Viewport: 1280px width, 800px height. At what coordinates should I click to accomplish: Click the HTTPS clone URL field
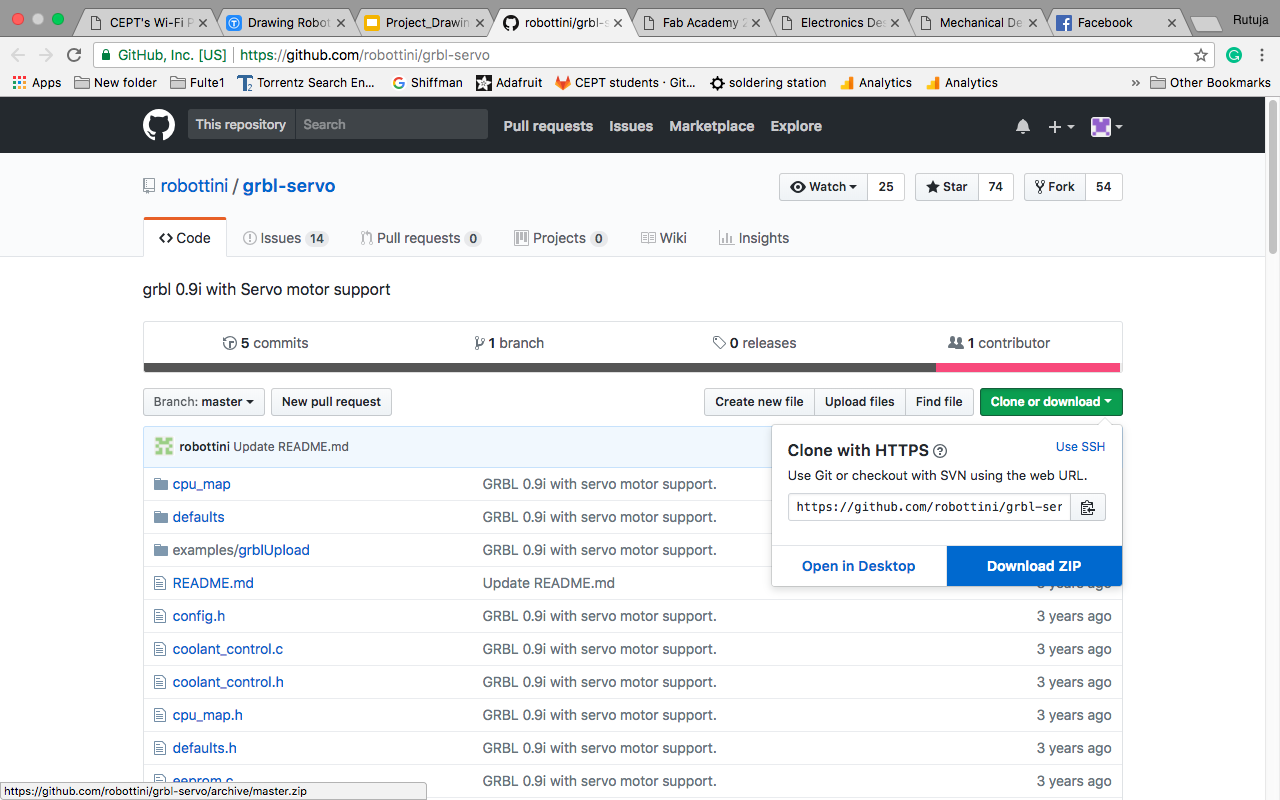[929, 508]
